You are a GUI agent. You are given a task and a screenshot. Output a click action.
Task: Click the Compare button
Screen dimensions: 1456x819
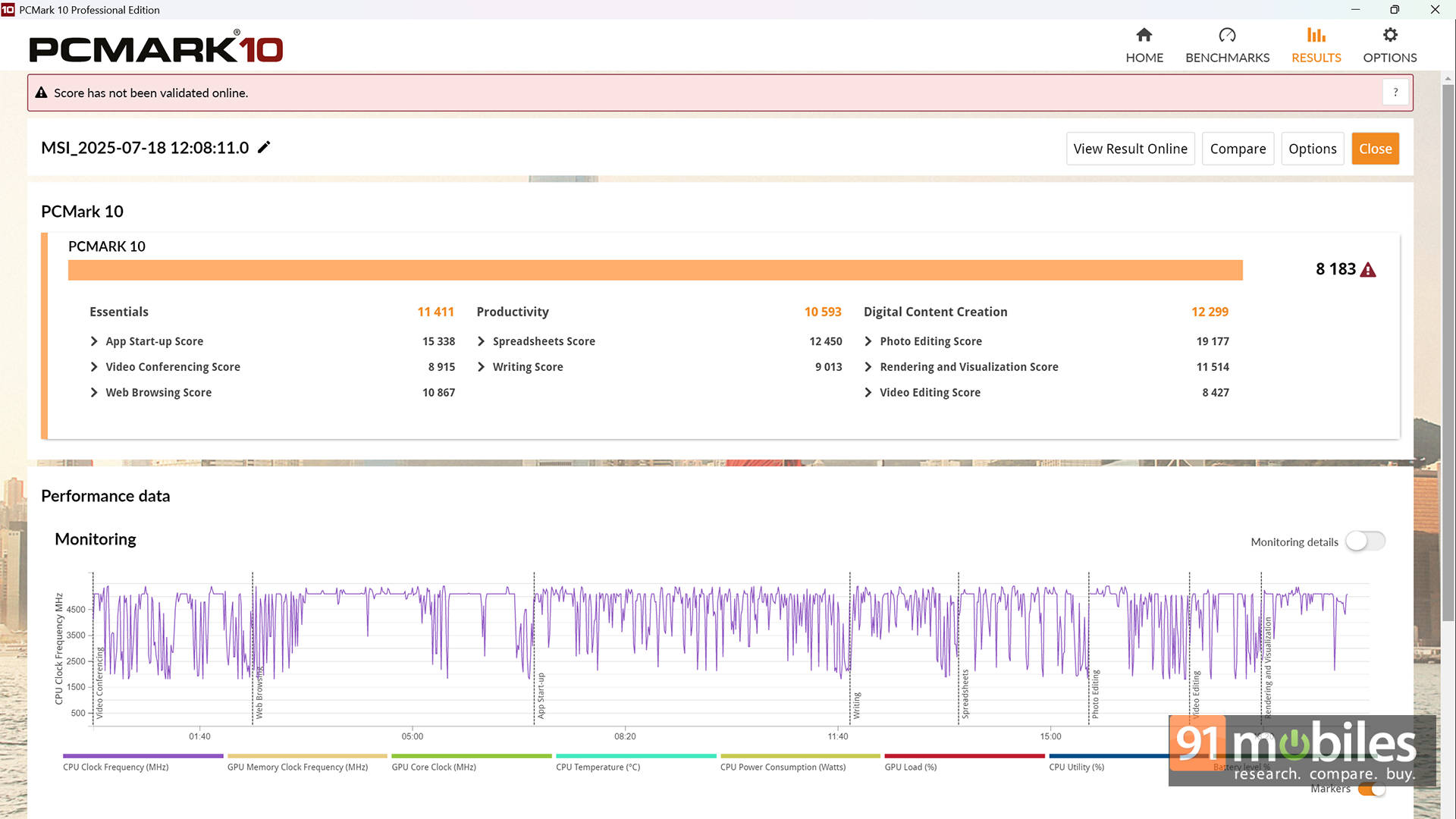click(x=1238, y=149)
